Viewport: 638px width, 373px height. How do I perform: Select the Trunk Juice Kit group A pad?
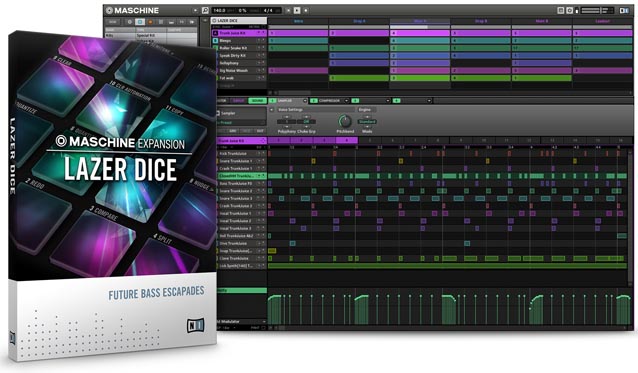[215, 33]
